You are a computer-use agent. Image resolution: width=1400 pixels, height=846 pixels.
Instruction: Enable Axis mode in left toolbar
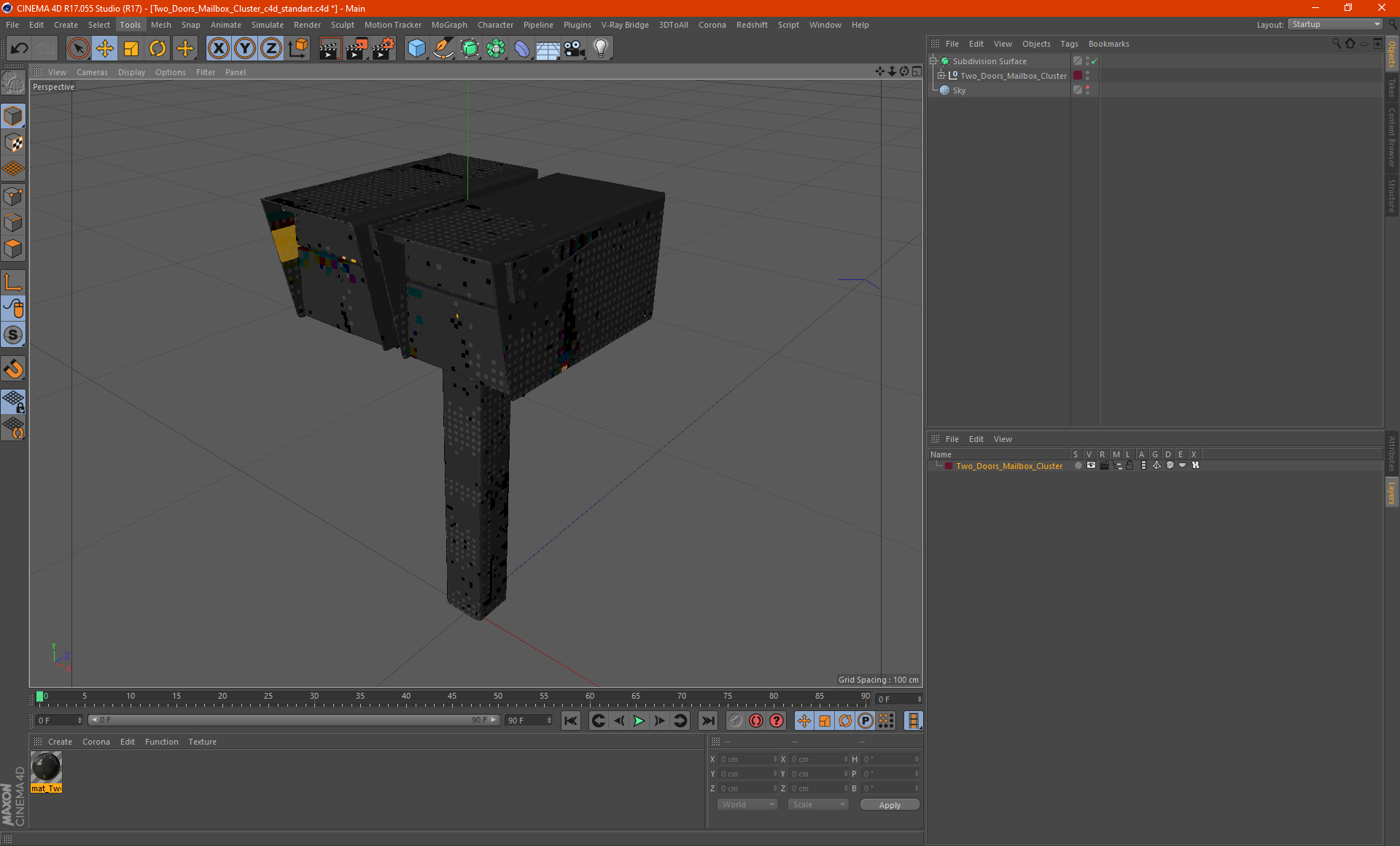point(13,282)
